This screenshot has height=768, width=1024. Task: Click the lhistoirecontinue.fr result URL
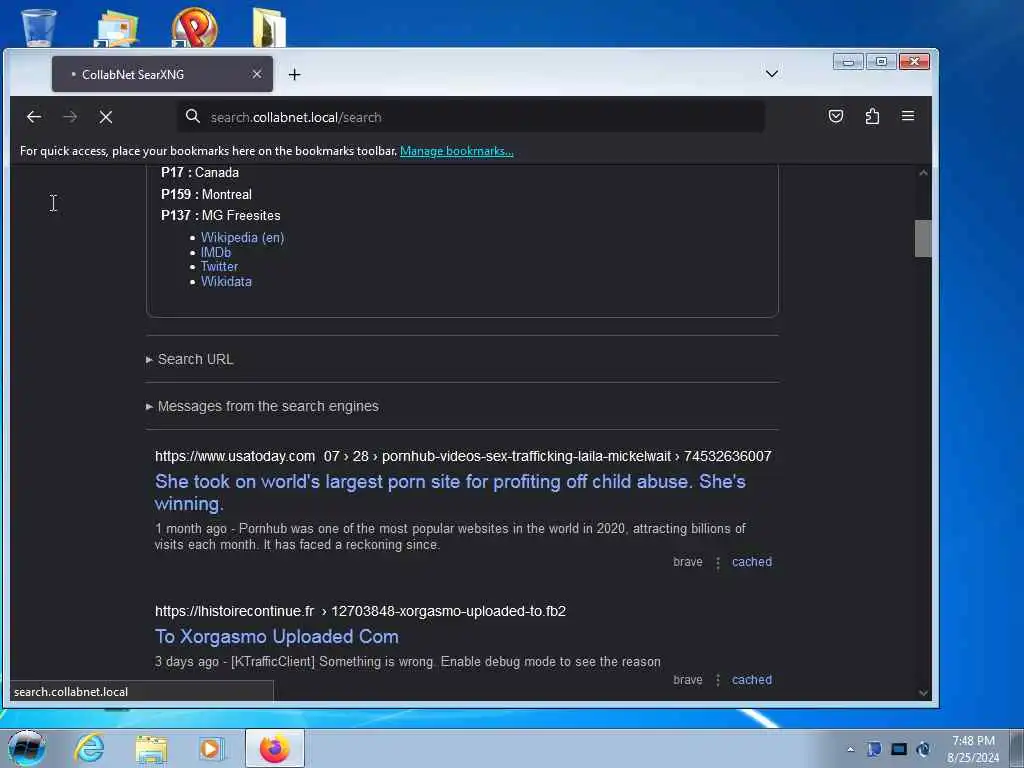(x=360, y=611)
